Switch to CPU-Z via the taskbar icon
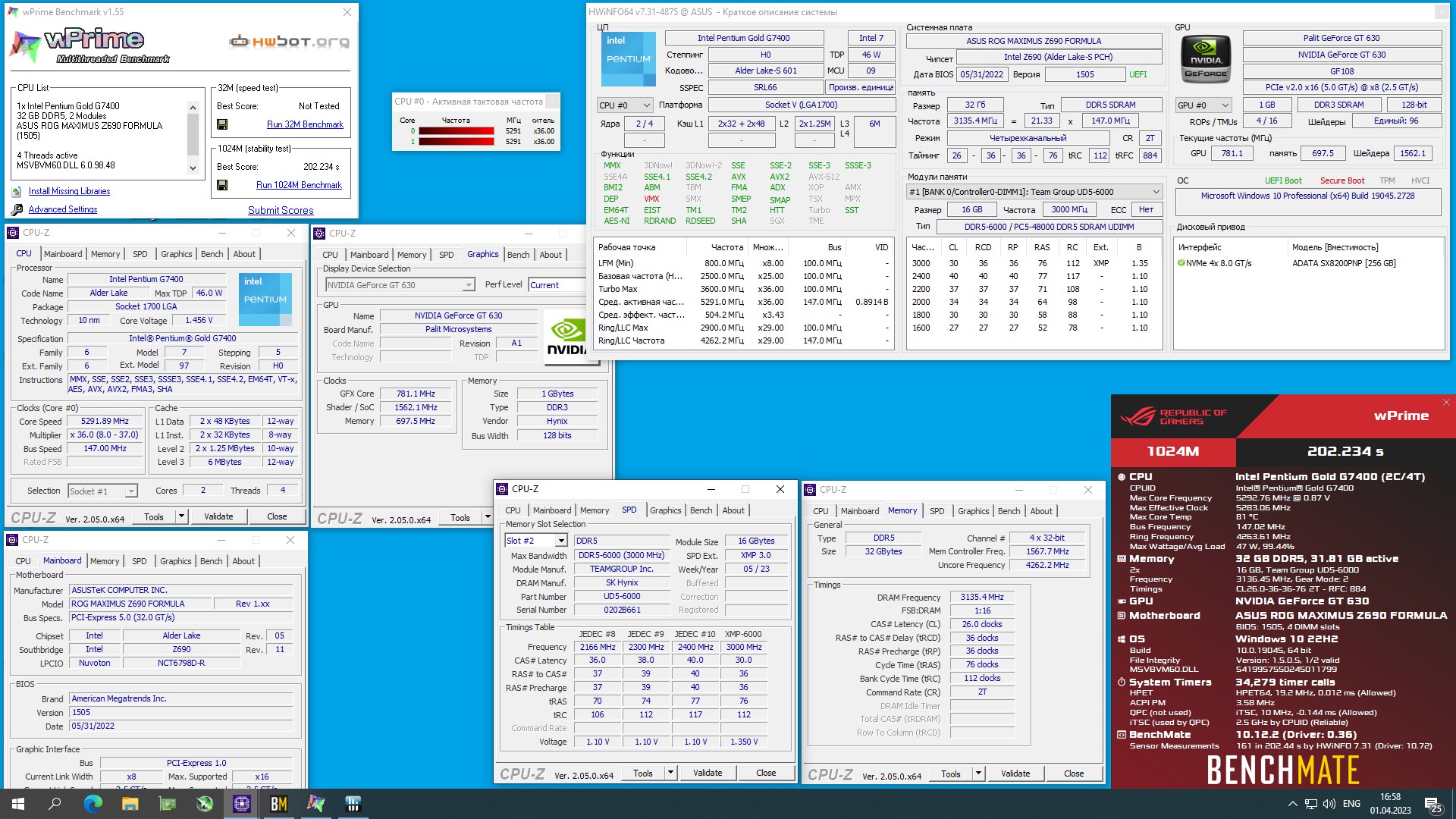This screenshot has width=1456, height=819. (241, 804)
